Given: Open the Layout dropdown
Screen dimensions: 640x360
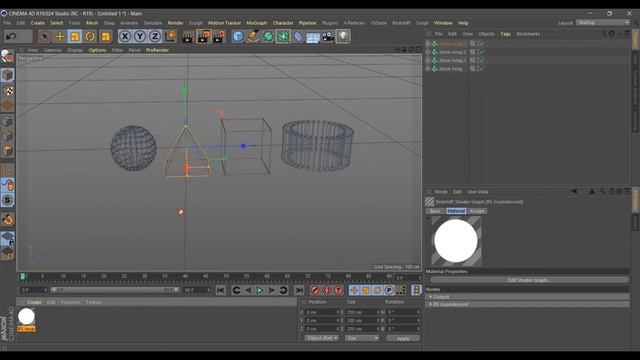Looking at the screenshot, I should (603, 23).
